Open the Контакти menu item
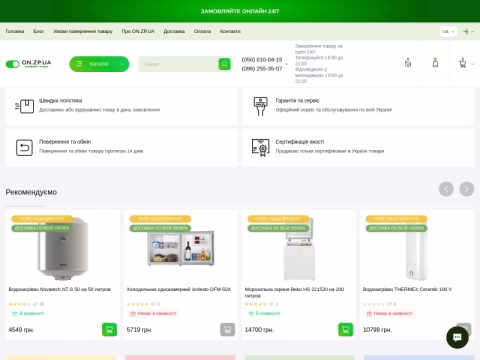480x360 pixels. click(x=230, y=31)
